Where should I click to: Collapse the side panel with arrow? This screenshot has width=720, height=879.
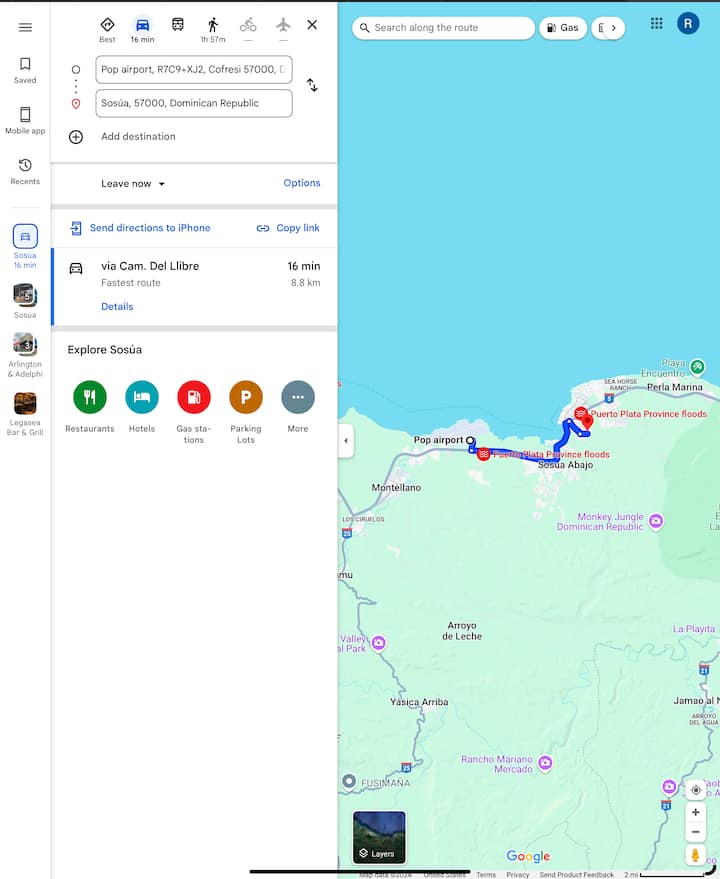click(346, 441)
